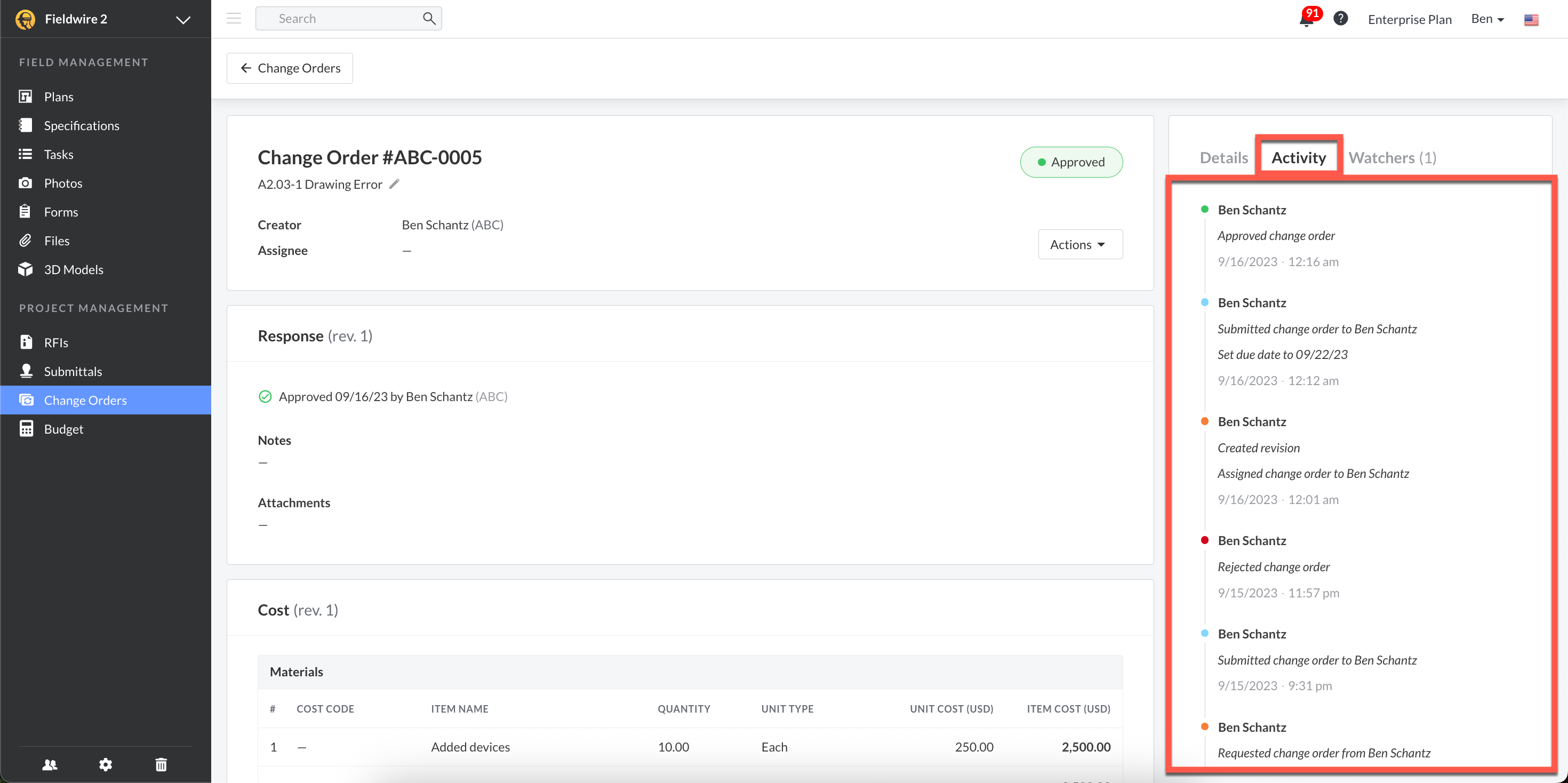This screenshot has height=783, width=1568.
Task: Expand the Ben user menu
Action: point(1487,19)
